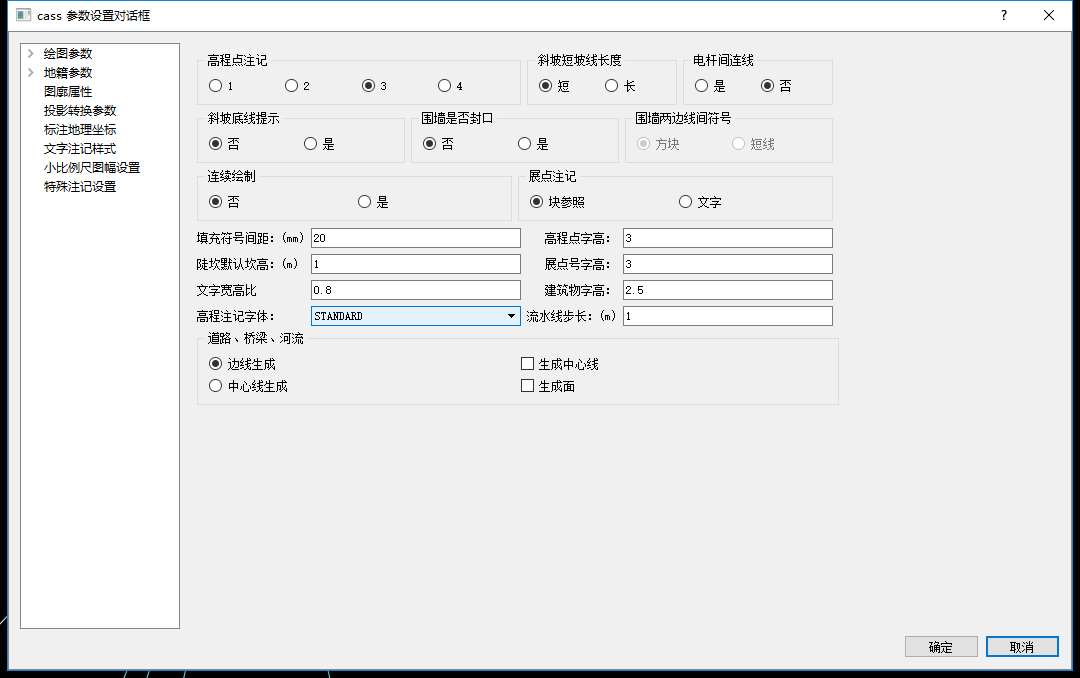
Task: Enable the 生成面 checkbox
Action: point(527,385)
